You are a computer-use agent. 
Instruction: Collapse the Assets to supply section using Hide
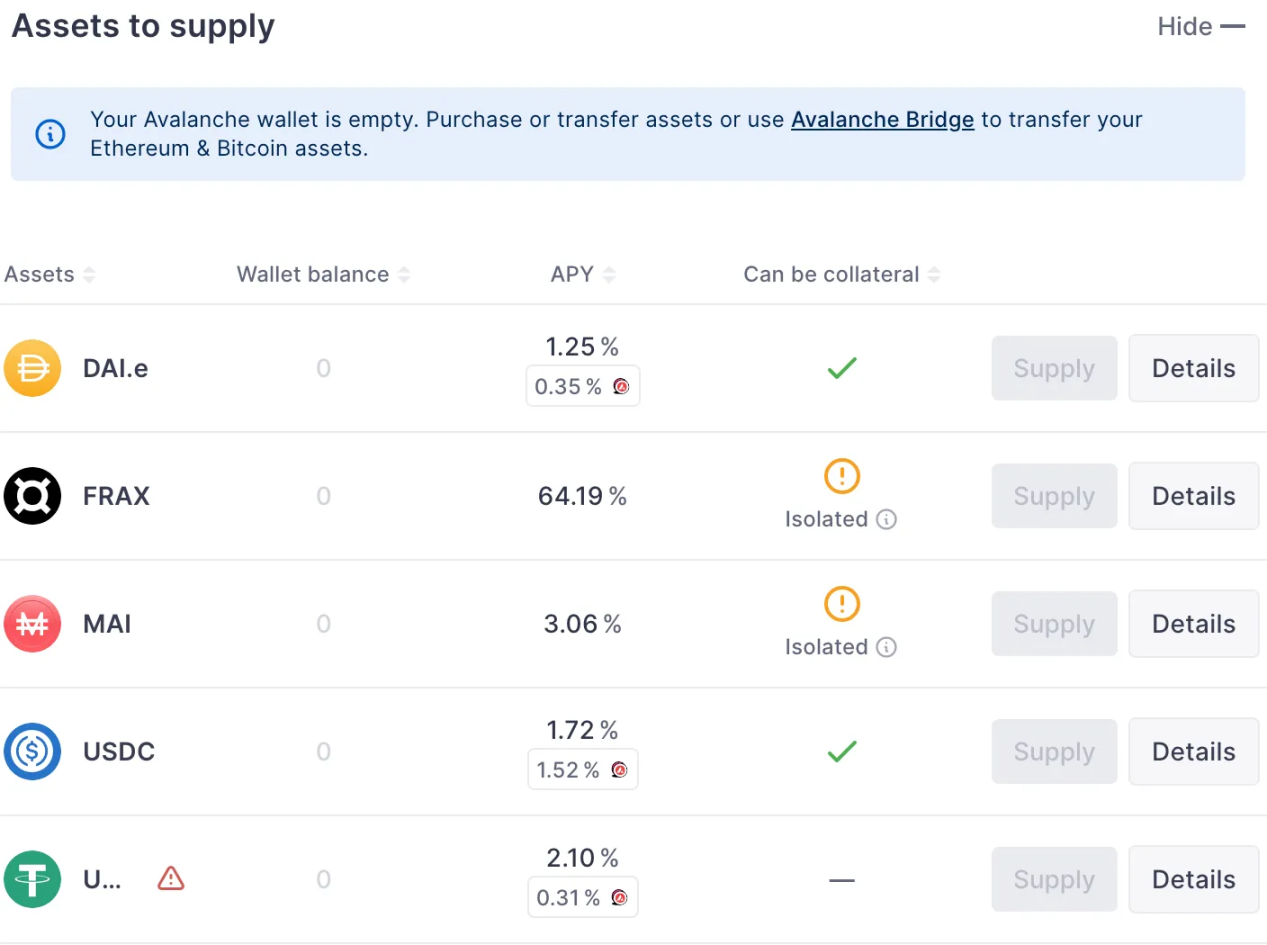point(1200,27)
